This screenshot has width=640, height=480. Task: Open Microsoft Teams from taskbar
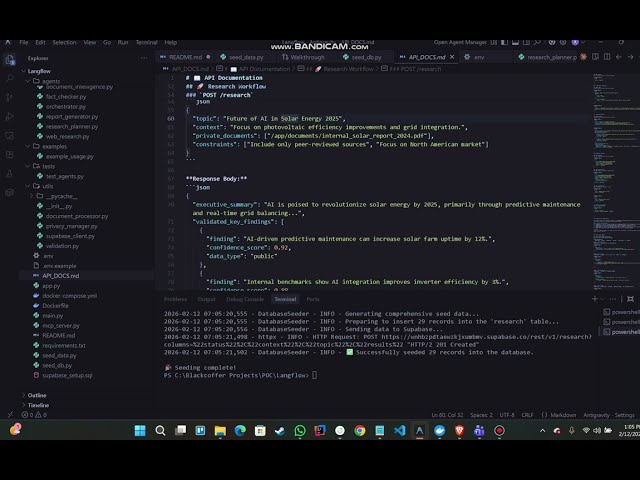[x=480, y=431]
